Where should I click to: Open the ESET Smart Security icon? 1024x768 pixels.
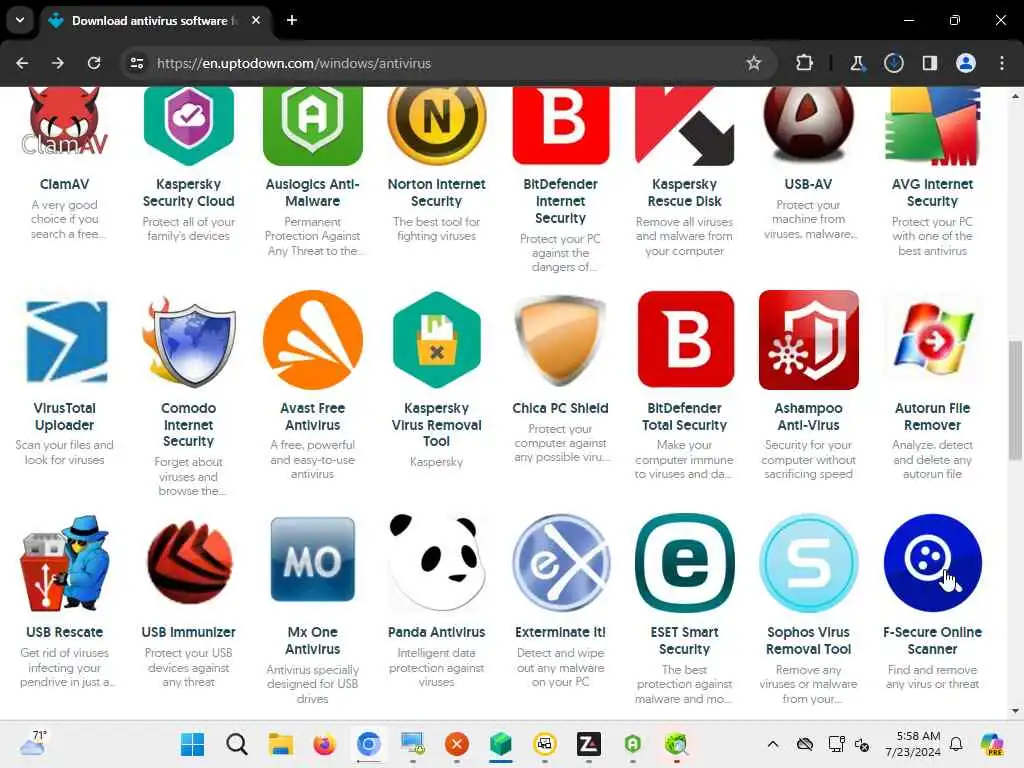pyautogui.click(x=684, y=563)
